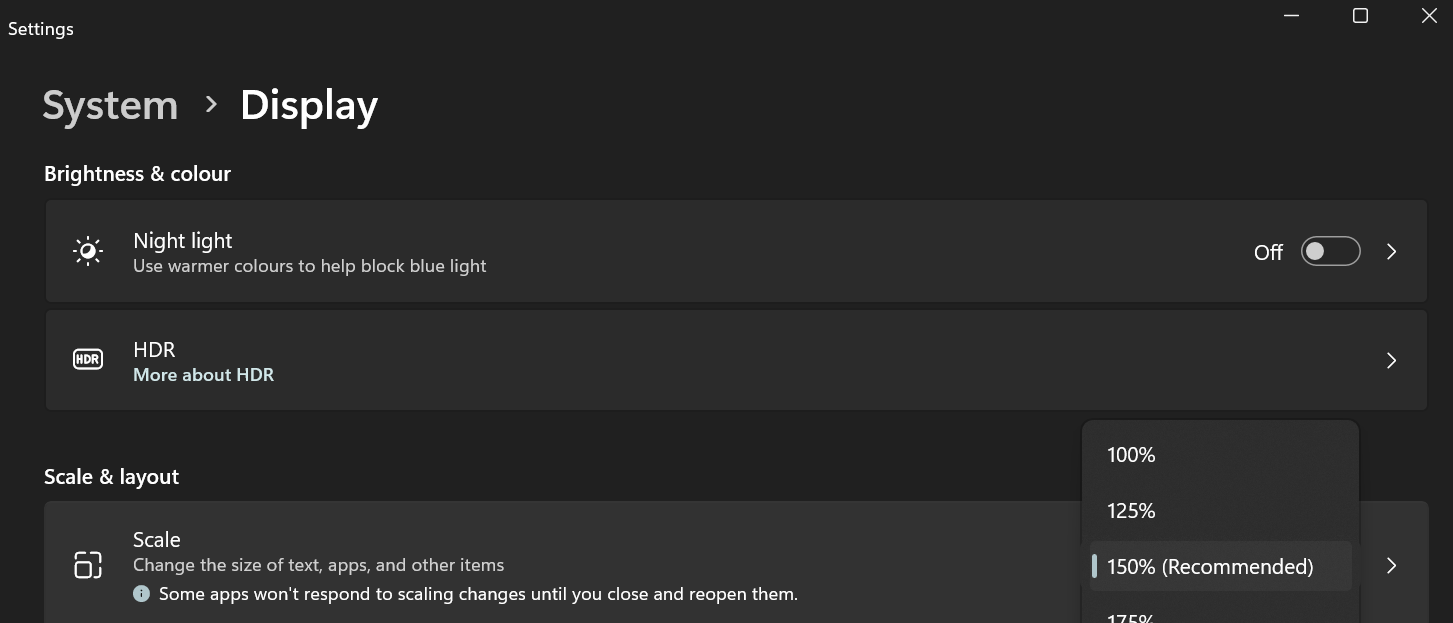Click the Display breadcrumb heading
The width and height of the screenshot is (1453, 623).
tap(309, 105)
